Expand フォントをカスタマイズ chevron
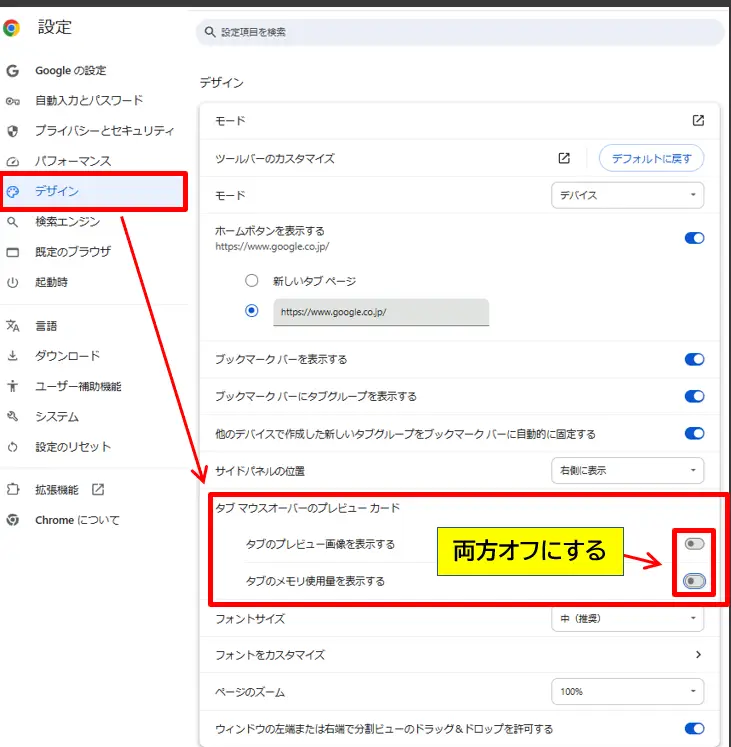Screen dimensions: 731x747 (x=698, y=655)
